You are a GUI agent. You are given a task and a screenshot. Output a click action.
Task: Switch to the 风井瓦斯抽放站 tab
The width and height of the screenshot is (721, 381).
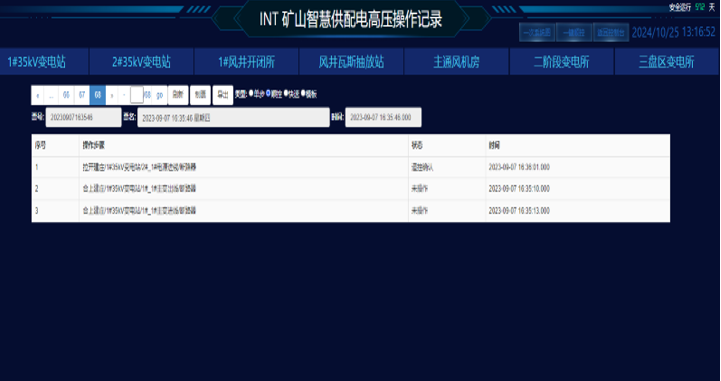tap(351, 62)
